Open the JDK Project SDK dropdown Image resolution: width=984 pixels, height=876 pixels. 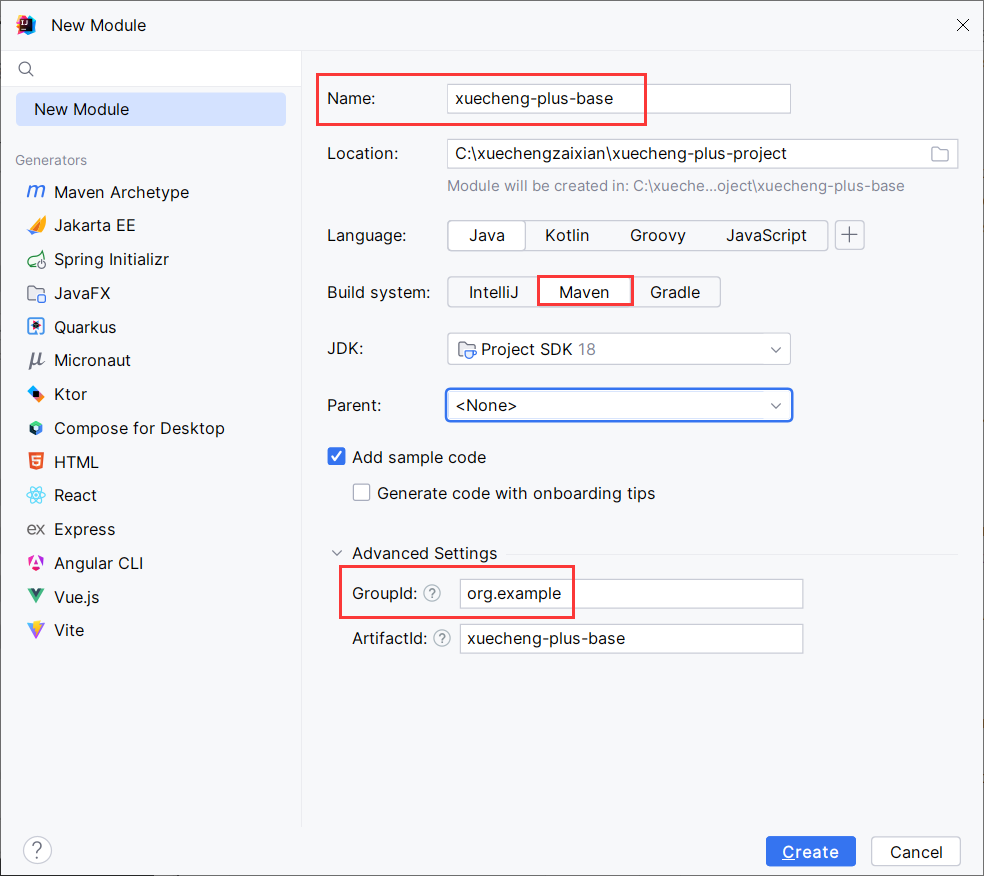click(619, 349)
